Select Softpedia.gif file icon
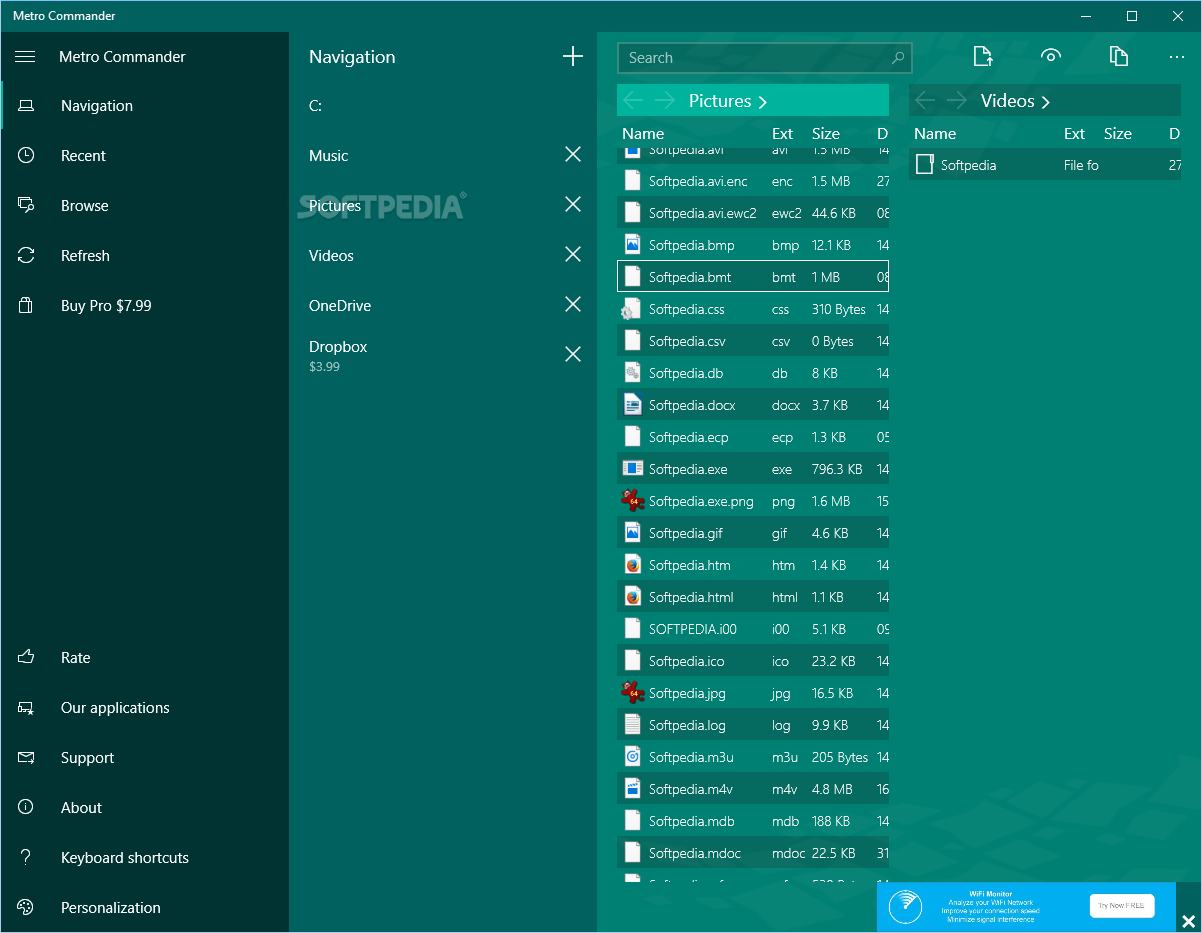This screenshot has height=933, width=1202. tap(632, 532)
